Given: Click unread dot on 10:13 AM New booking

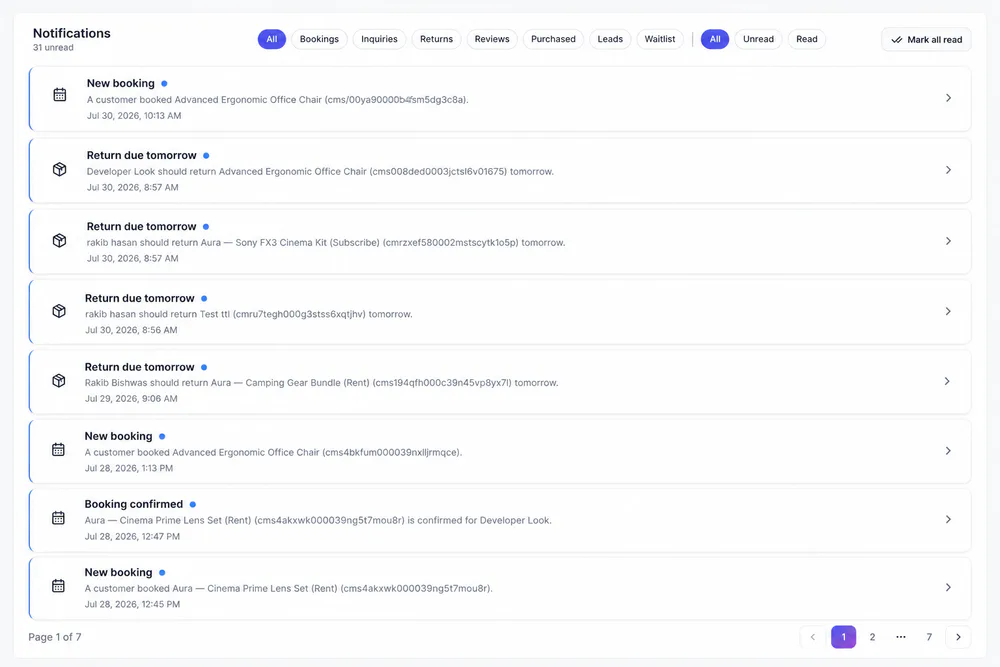Looking at the screenshot, I should click(164, 84).
